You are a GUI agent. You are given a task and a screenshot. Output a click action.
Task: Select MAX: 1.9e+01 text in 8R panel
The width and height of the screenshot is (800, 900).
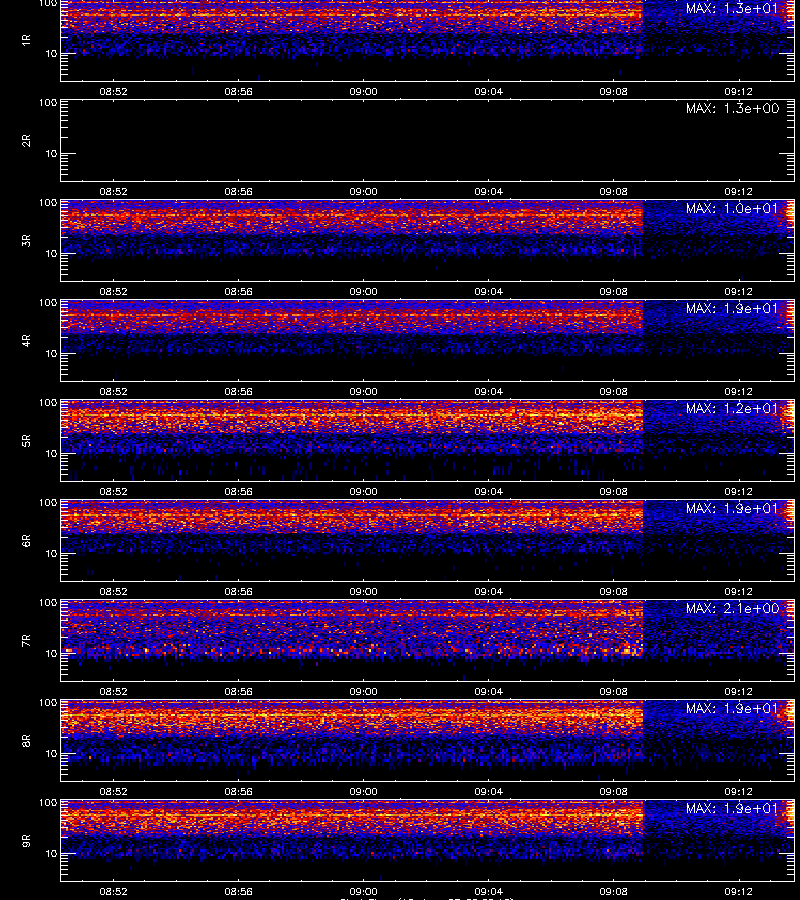(x=732, y=708)
